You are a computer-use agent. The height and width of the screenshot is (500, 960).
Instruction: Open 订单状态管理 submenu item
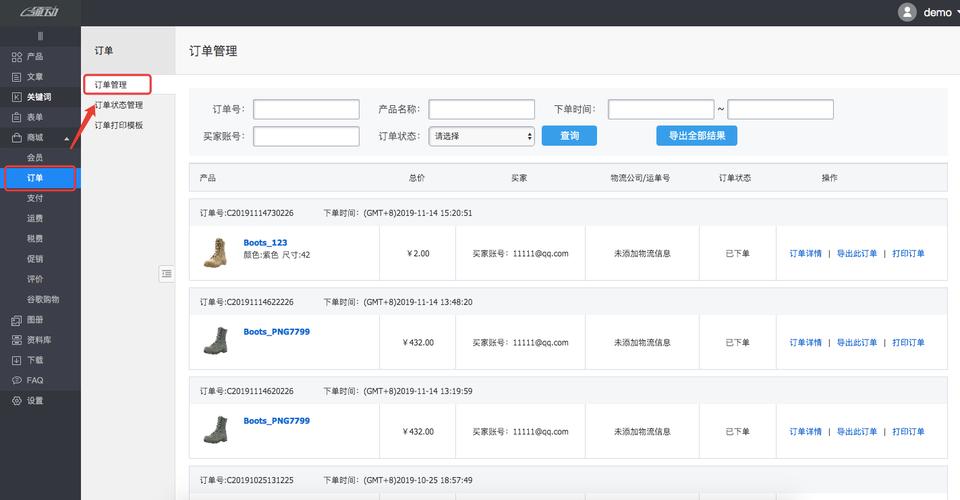click(x=119, y=105)
